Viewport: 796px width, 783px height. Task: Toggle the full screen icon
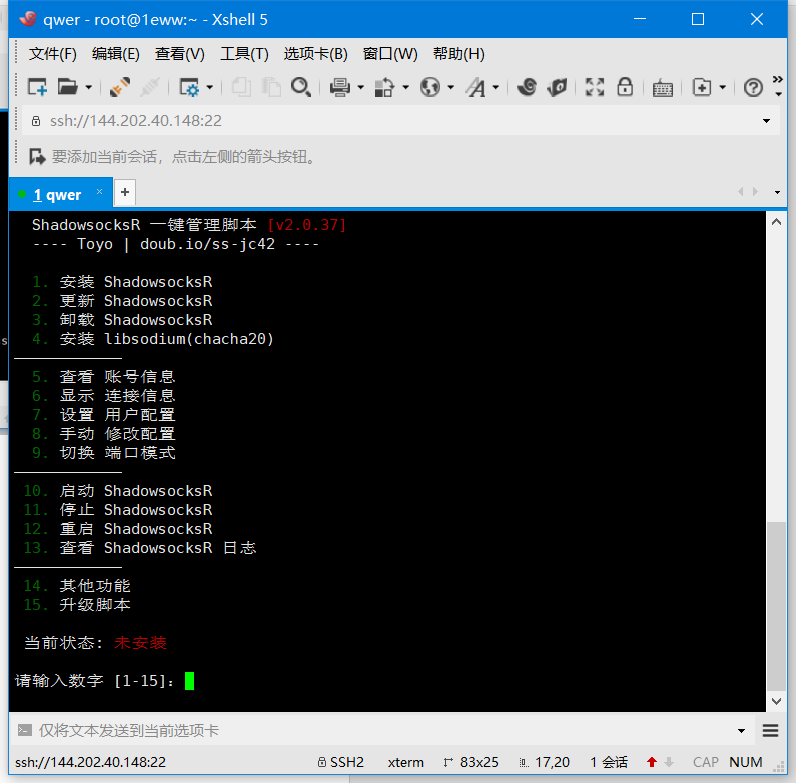coord(595,87)
